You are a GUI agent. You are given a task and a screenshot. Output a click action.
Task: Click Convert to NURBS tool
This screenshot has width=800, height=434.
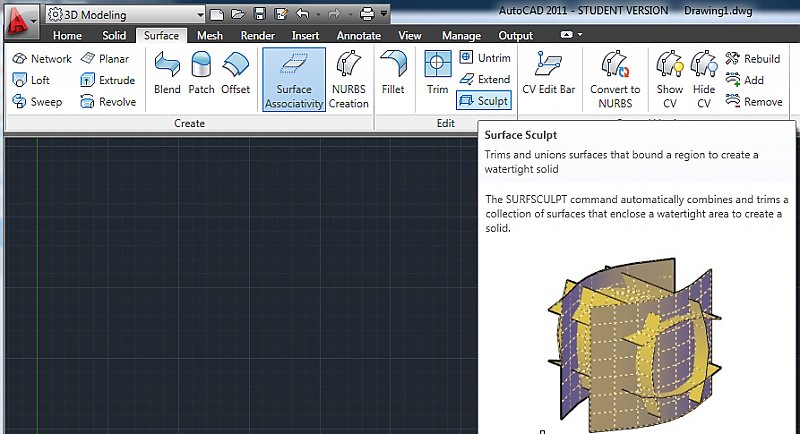coord(615,80)
